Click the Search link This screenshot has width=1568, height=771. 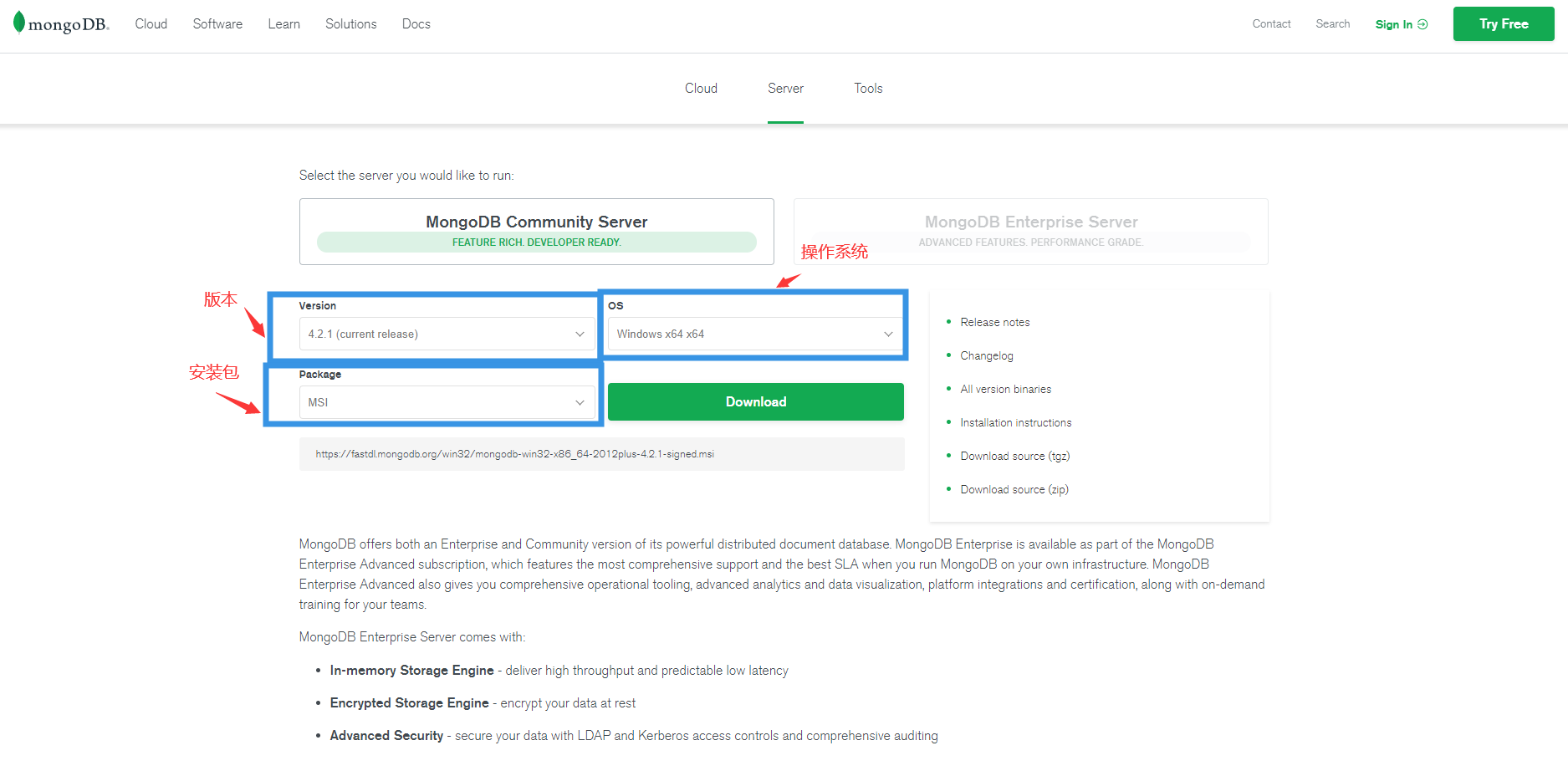click(1333, 24)
